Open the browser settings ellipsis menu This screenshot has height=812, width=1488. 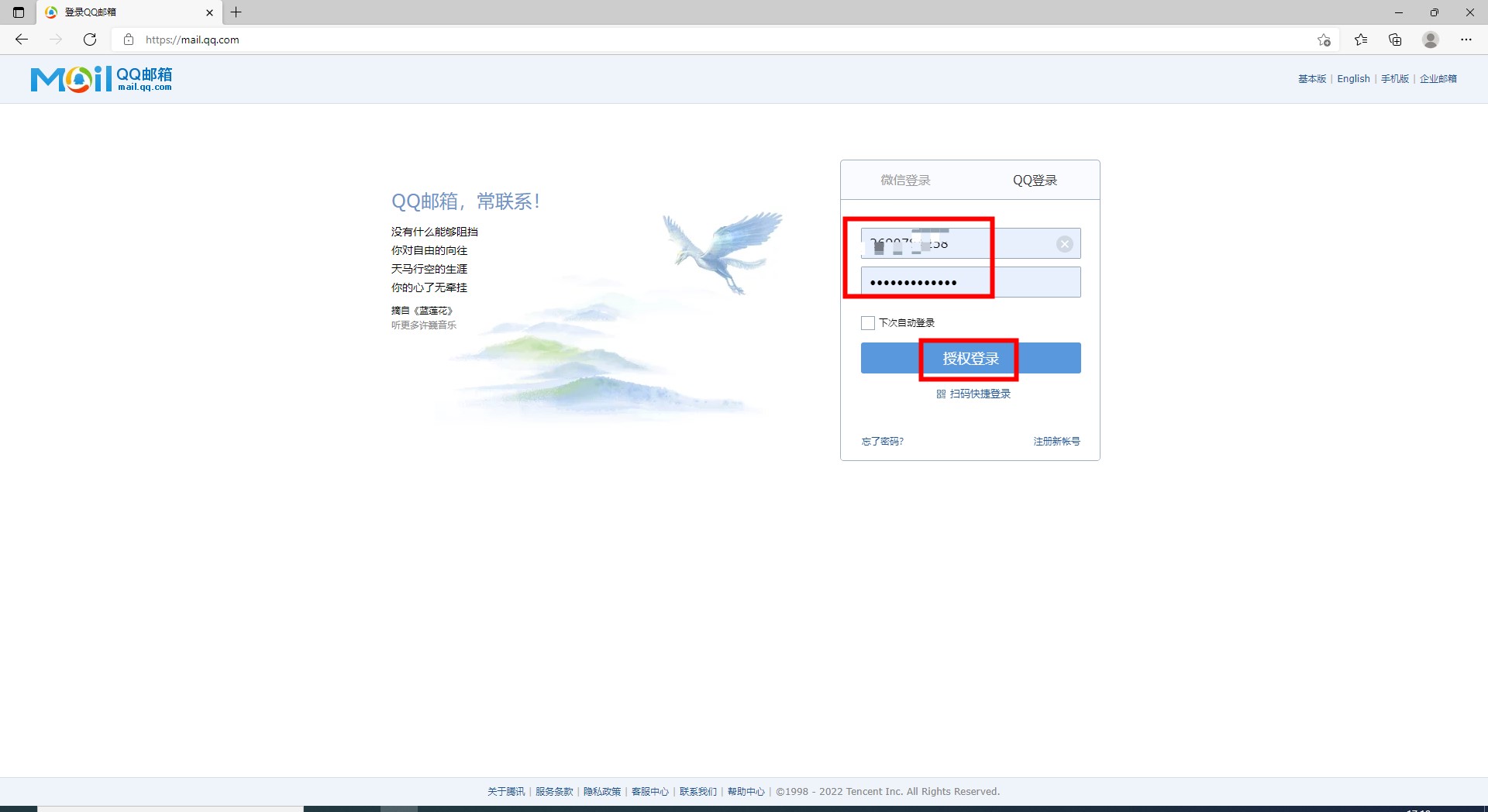(x=1466, y=40)
